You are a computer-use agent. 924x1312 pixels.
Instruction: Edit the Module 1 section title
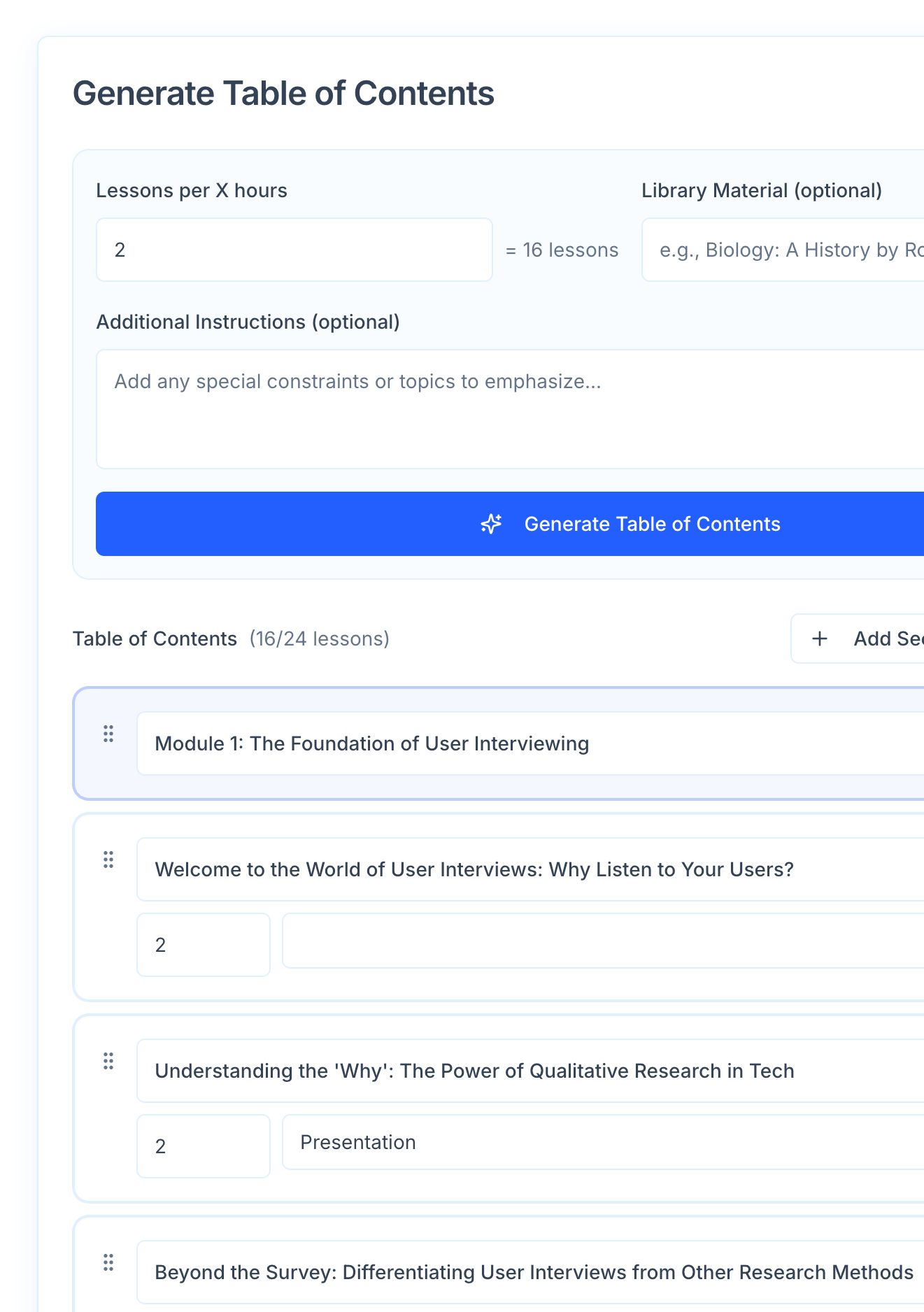(532, 743)
